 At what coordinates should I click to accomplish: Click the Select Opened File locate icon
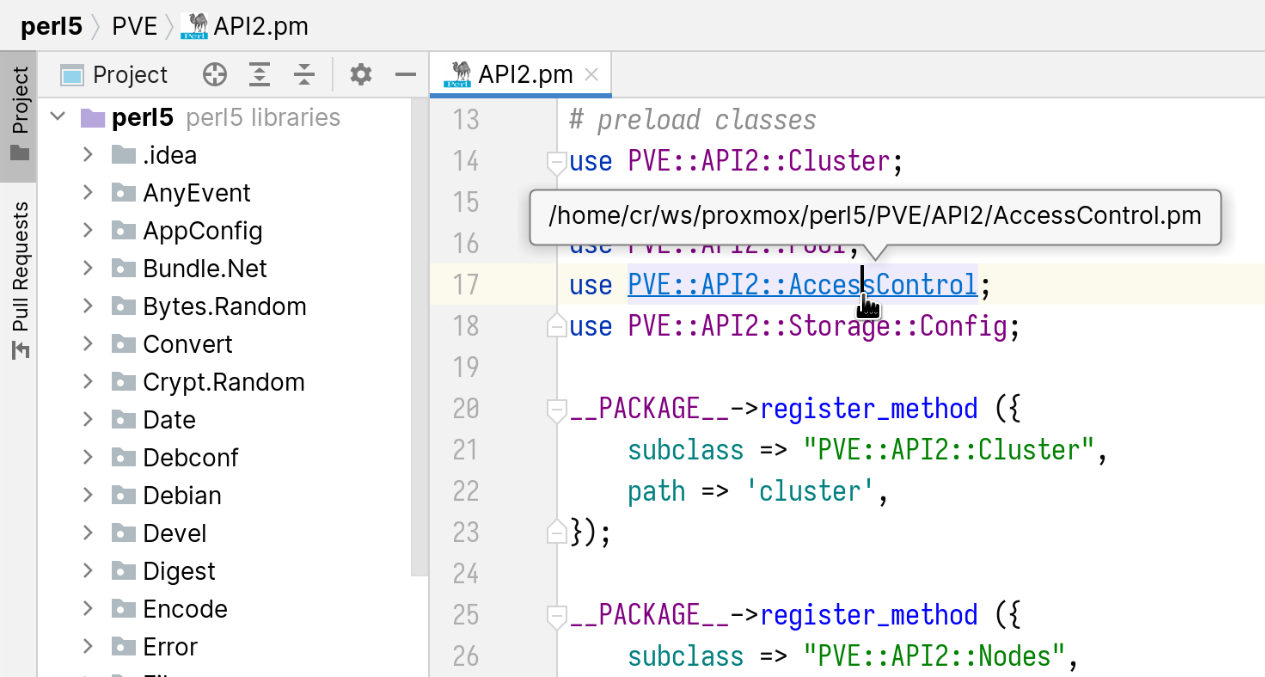215,75
